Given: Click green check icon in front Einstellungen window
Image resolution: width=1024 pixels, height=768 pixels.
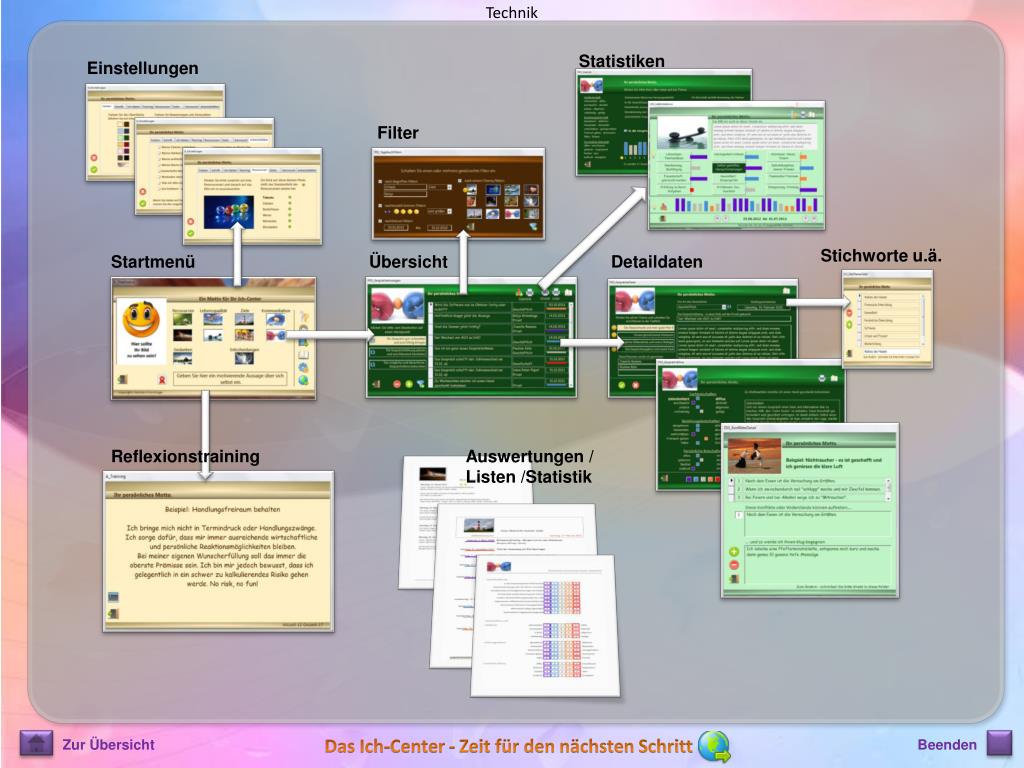Looking at the screenshot, I should click(x=191, y=233).
